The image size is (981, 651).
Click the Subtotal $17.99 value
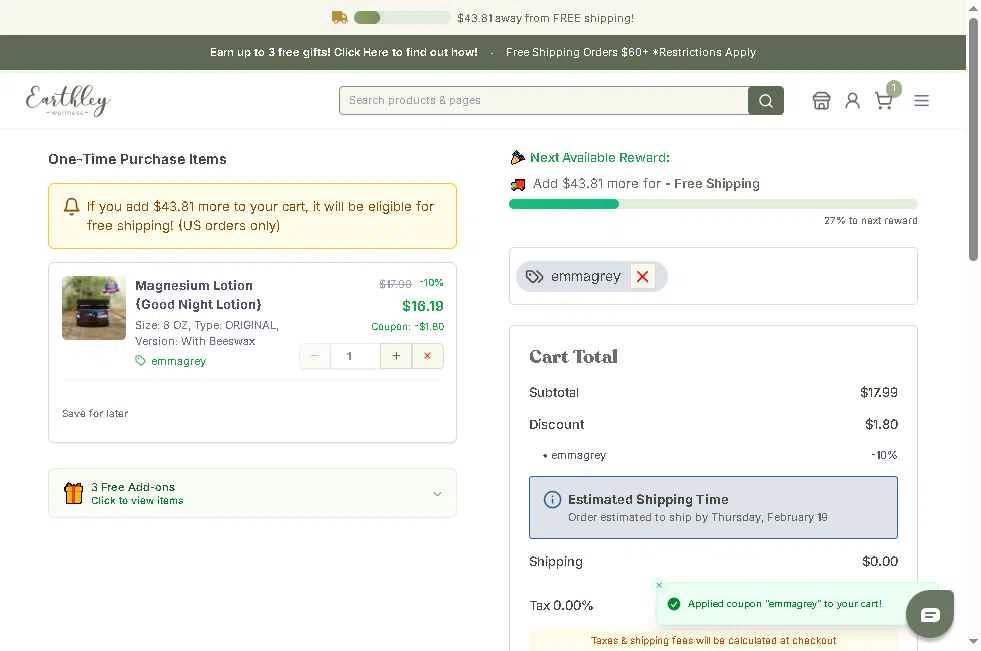tap(878, 392)
